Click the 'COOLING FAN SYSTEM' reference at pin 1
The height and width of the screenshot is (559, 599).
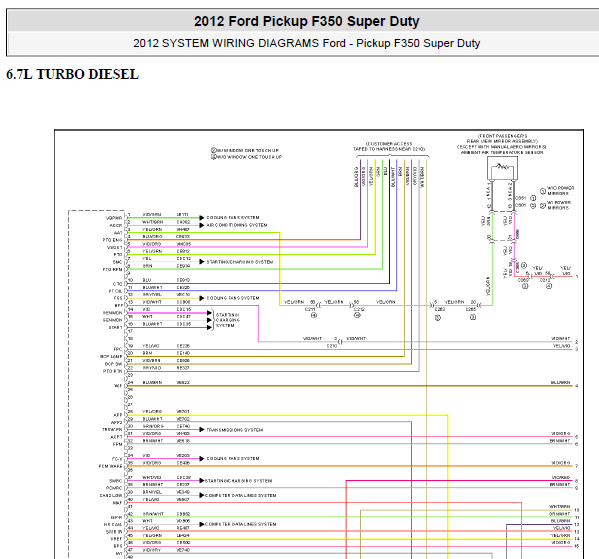pos(233,217)
